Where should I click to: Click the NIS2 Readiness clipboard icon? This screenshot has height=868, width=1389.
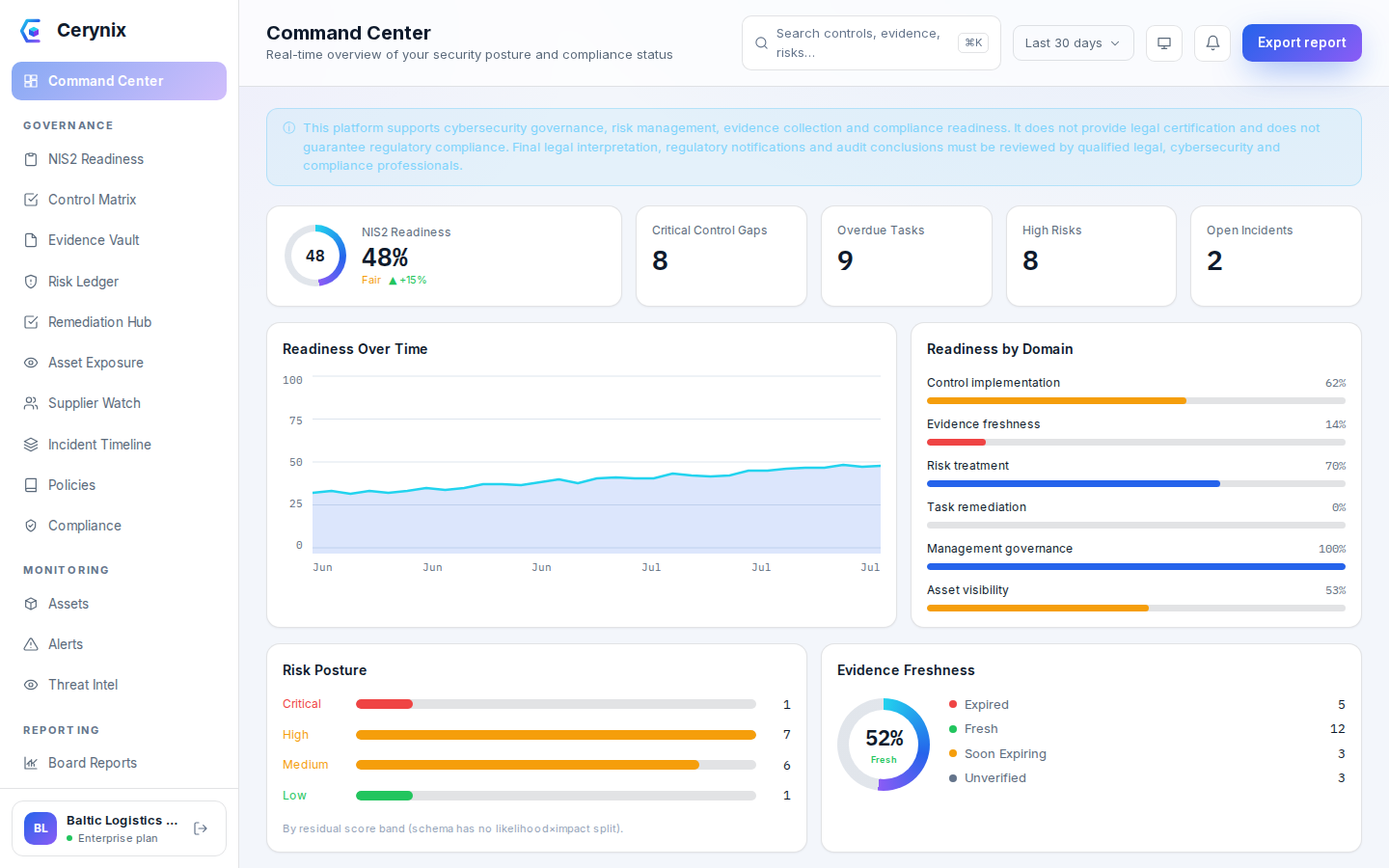(x=31, y=159)
